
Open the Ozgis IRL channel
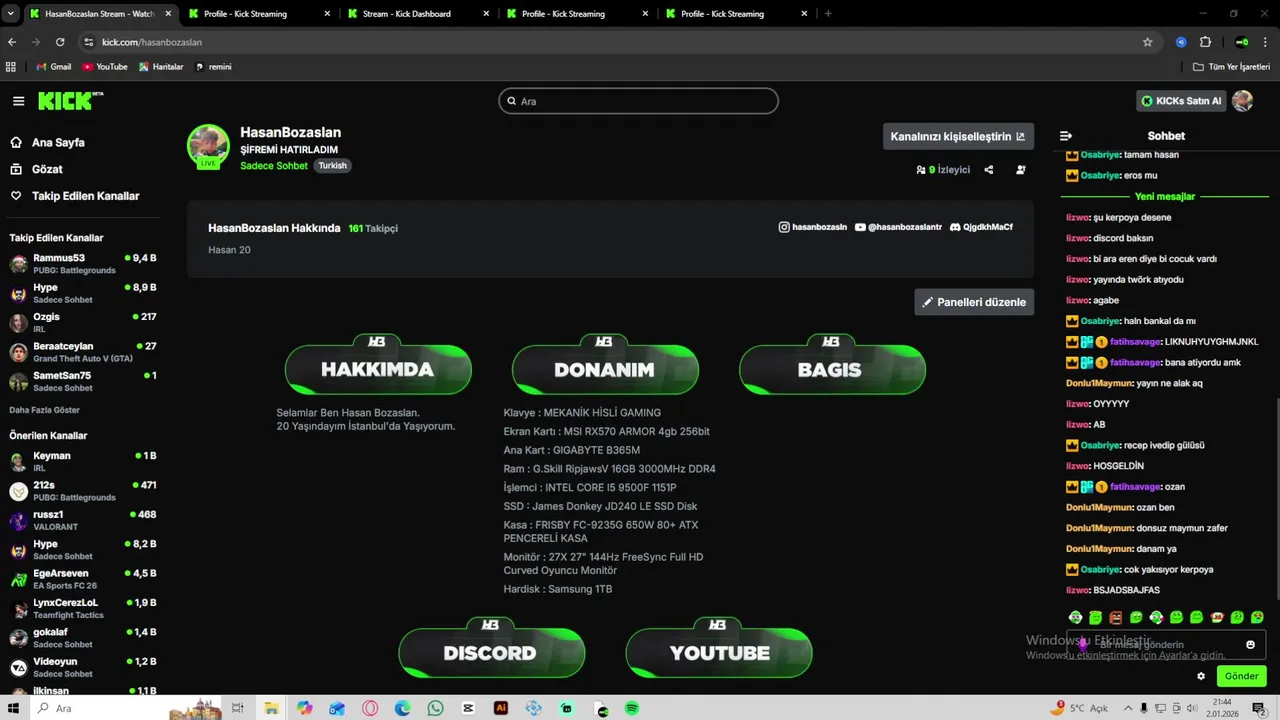point(83,323)
